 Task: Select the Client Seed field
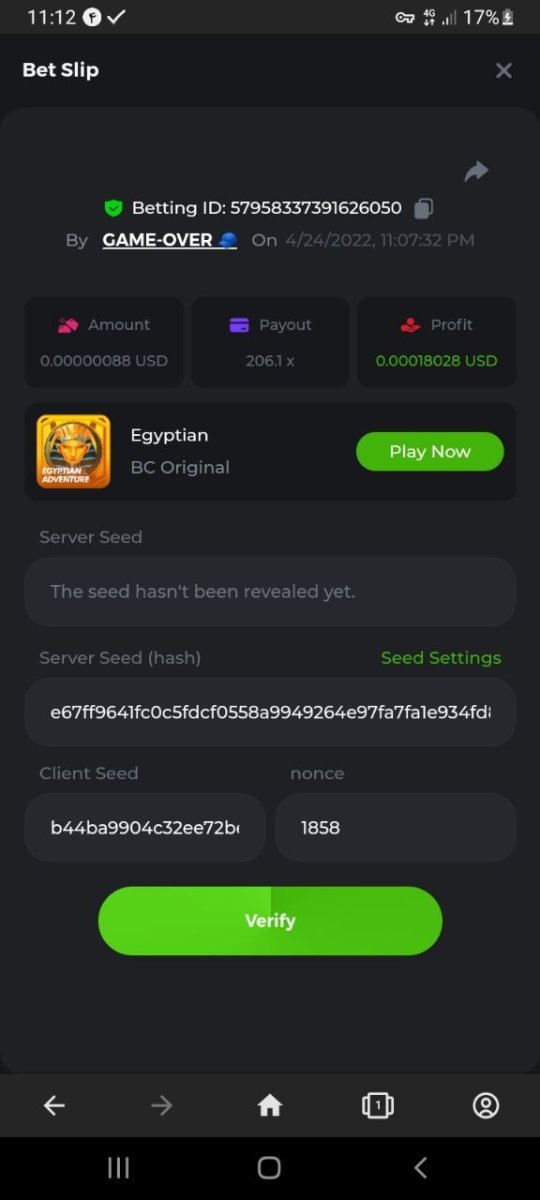145,828
